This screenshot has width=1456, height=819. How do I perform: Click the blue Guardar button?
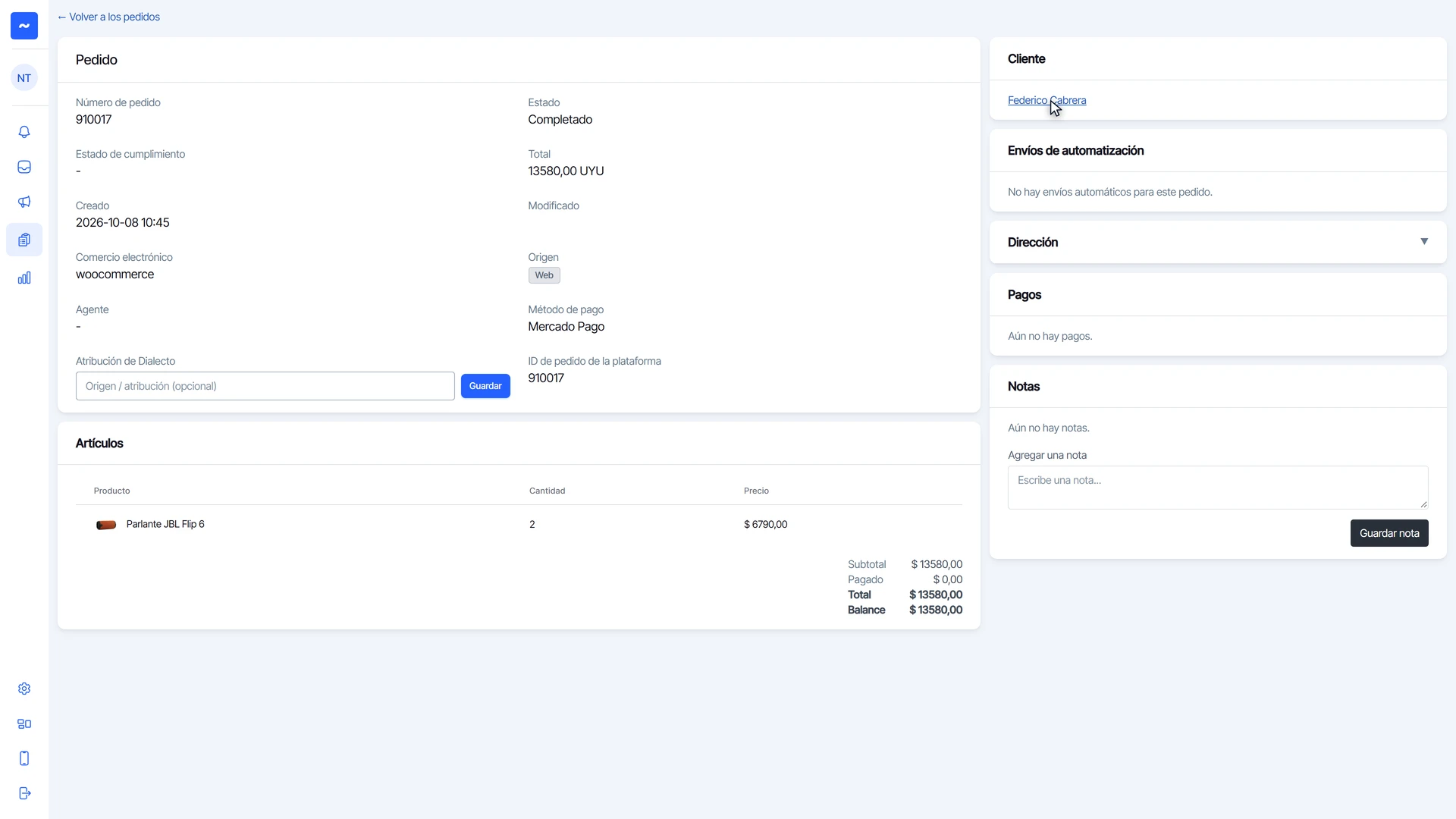(485, 386)
